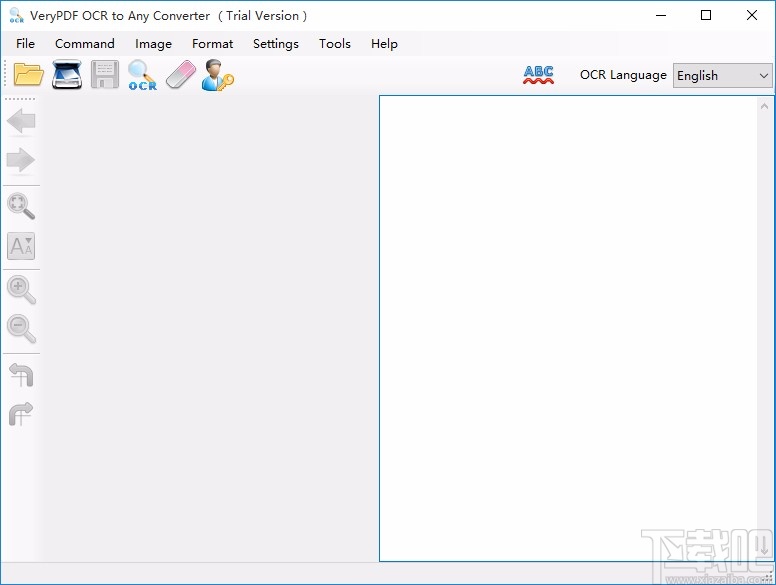The height and width of the screenshot is (585, 776).
Task: Minimize the VeryPDF window
Action: [661, 15]
